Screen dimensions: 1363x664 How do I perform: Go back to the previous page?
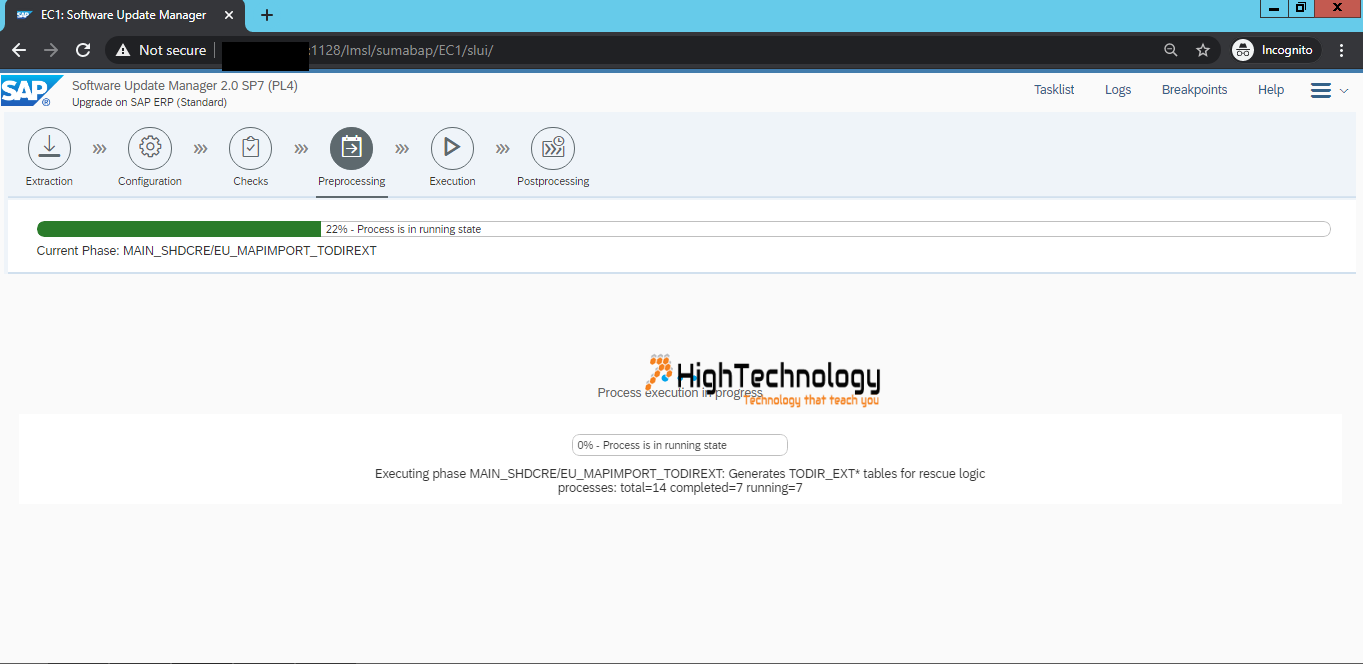[x=19, y=50]
